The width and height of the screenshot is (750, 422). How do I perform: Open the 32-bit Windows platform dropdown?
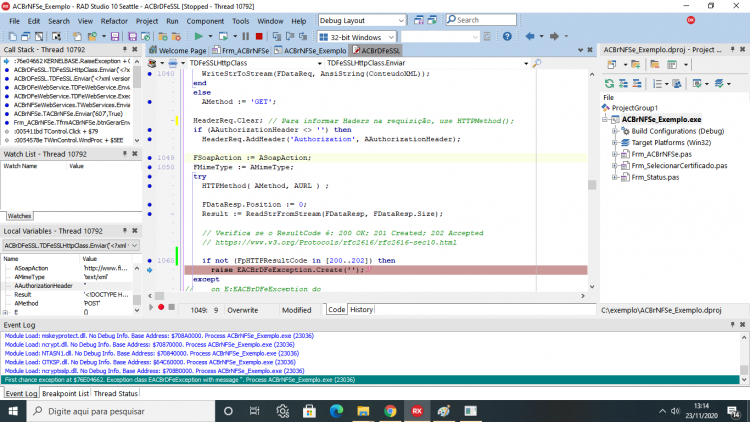click(x=391, y=37)
